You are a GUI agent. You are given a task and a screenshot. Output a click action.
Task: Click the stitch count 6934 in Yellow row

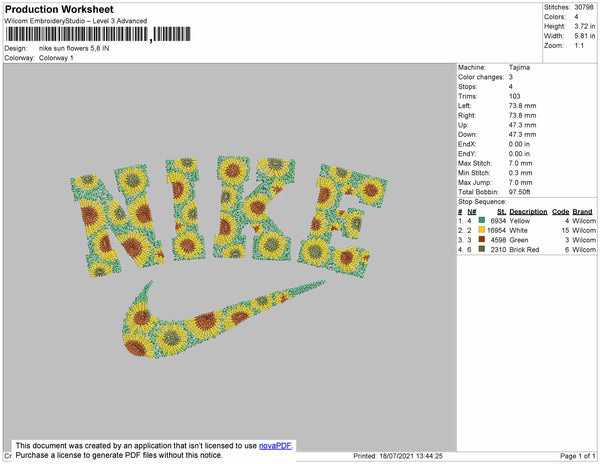pyautogui.click(x=498, y=221)
